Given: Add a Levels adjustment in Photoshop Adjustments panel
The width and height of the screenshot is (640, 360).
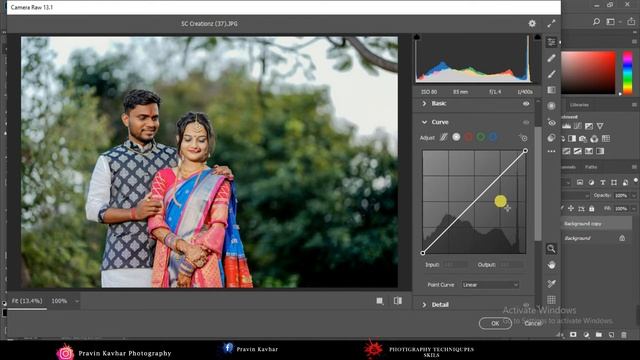Looking at the screenshot, I should coord(567,126).
